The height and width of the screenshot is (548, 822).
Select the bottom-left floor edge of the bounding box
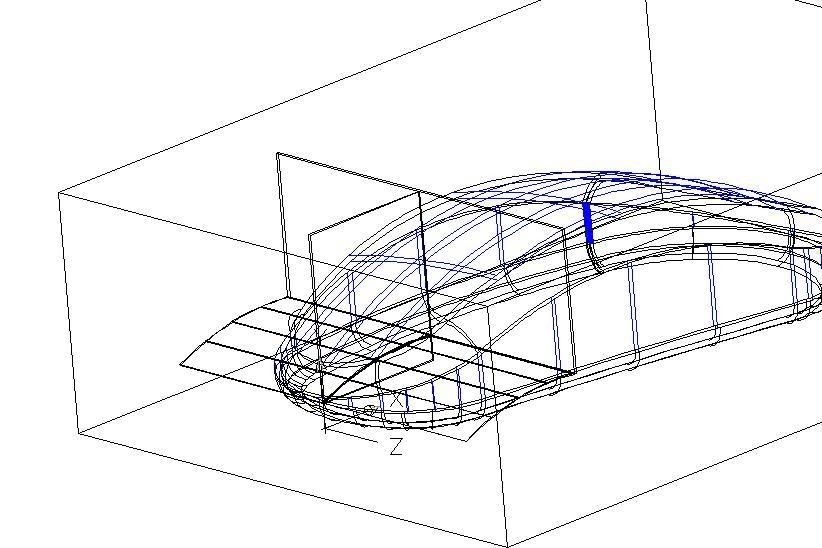click(x=290, y=490)
